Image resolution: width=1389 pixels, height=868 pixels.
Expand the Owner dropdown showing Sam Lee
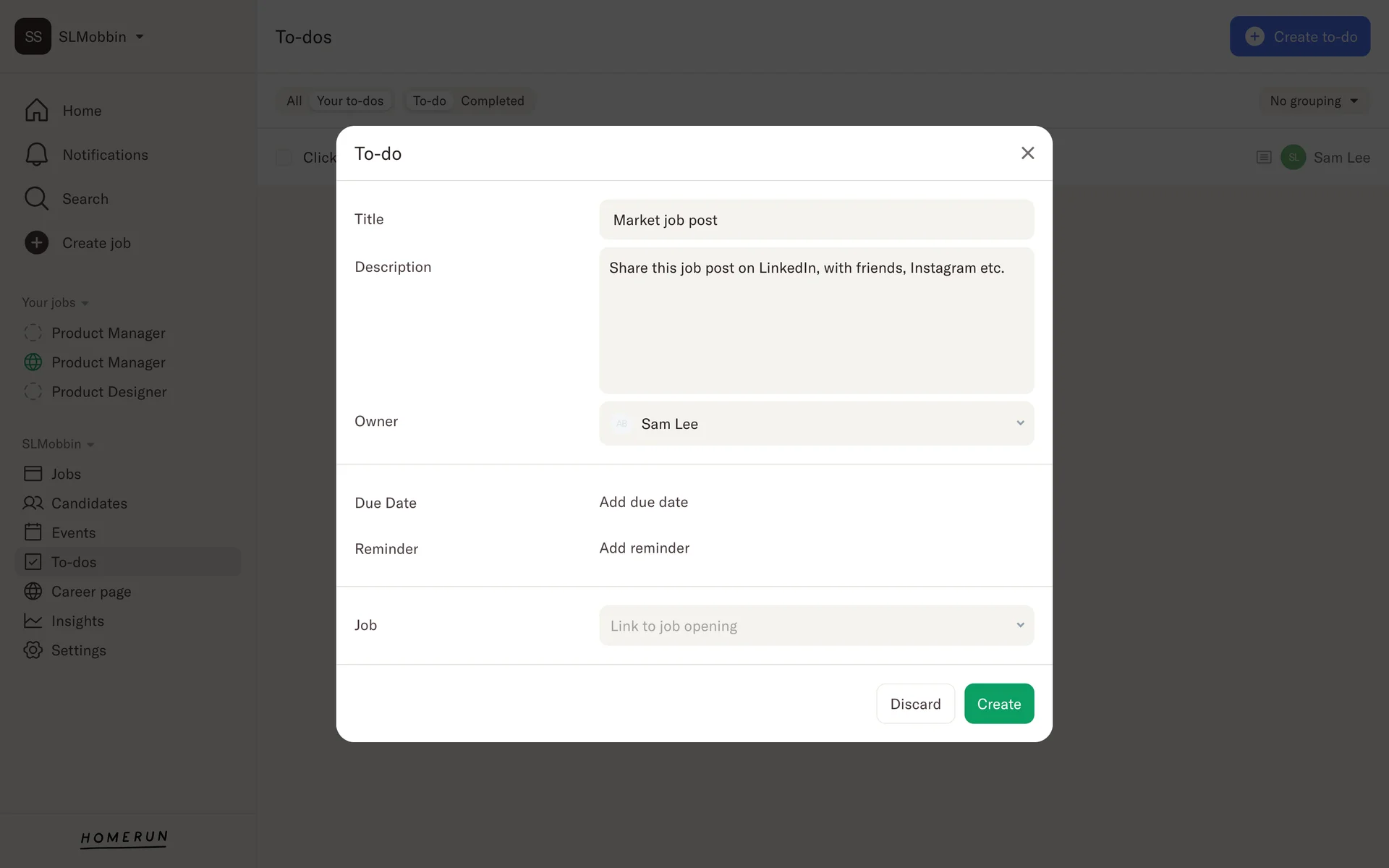pos(816,424)
